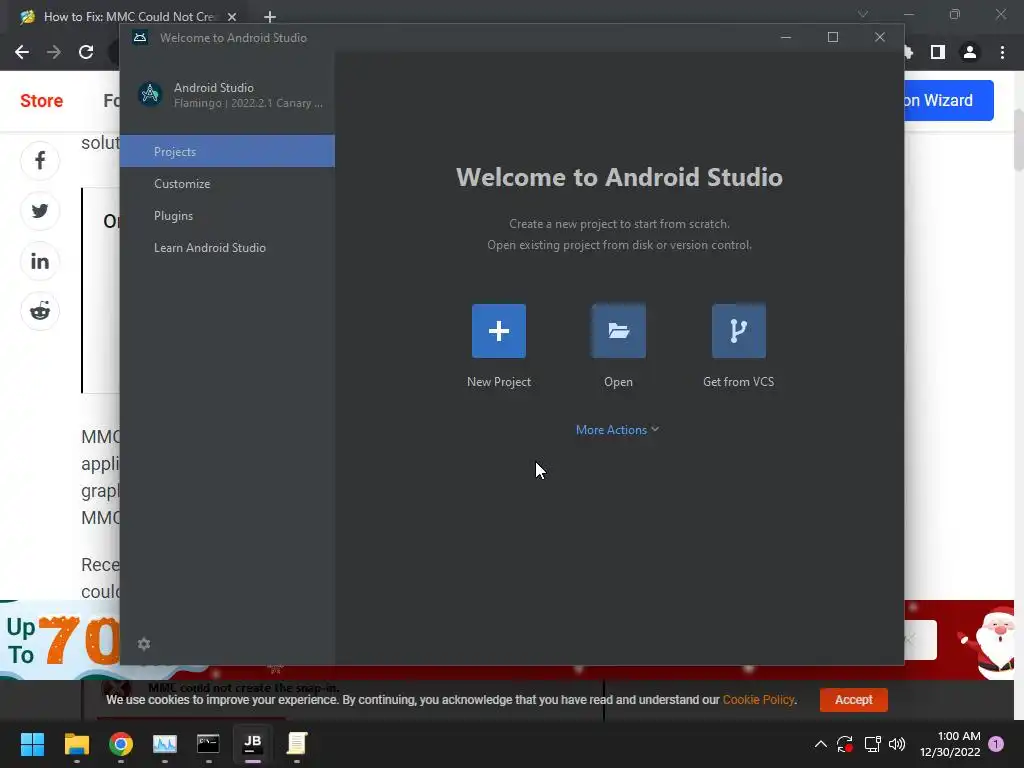The height and width of the screenshot is (768, 1024).
Task: Open File Explorer from taskbar
Action: click(76, 744)
